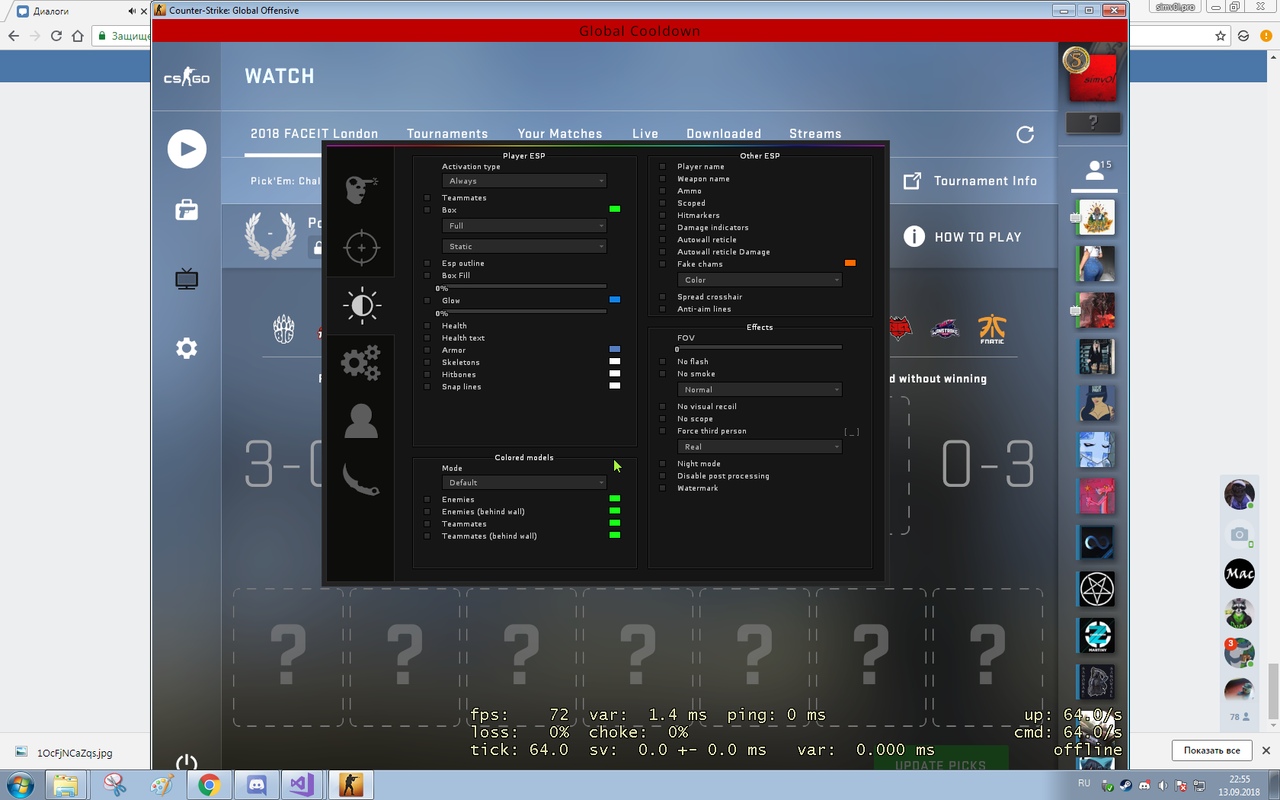
Task: Open the Downloaded tab
Action: coord(724,134)
